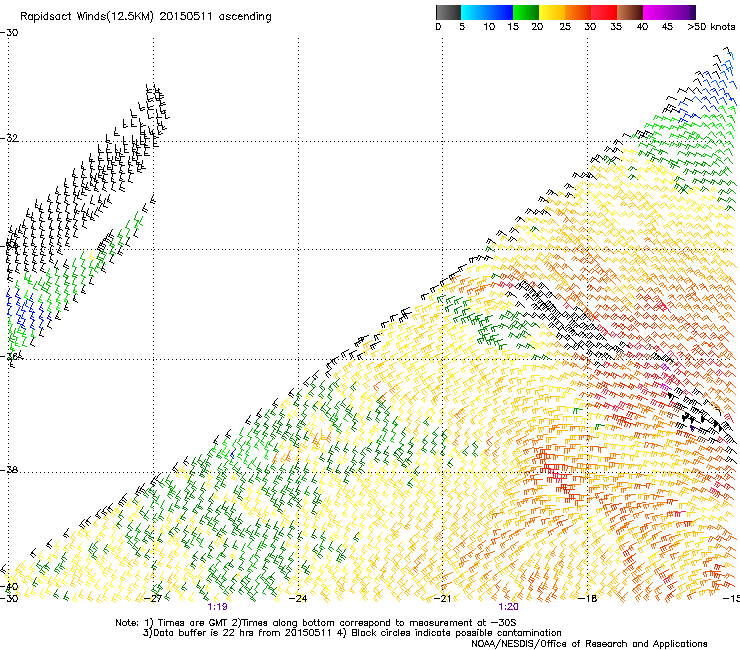Image resolution: width=740 pixels, height=650 pixels.
Task: Click the '-32' latitude axis label
Action: tap(9, 138)
